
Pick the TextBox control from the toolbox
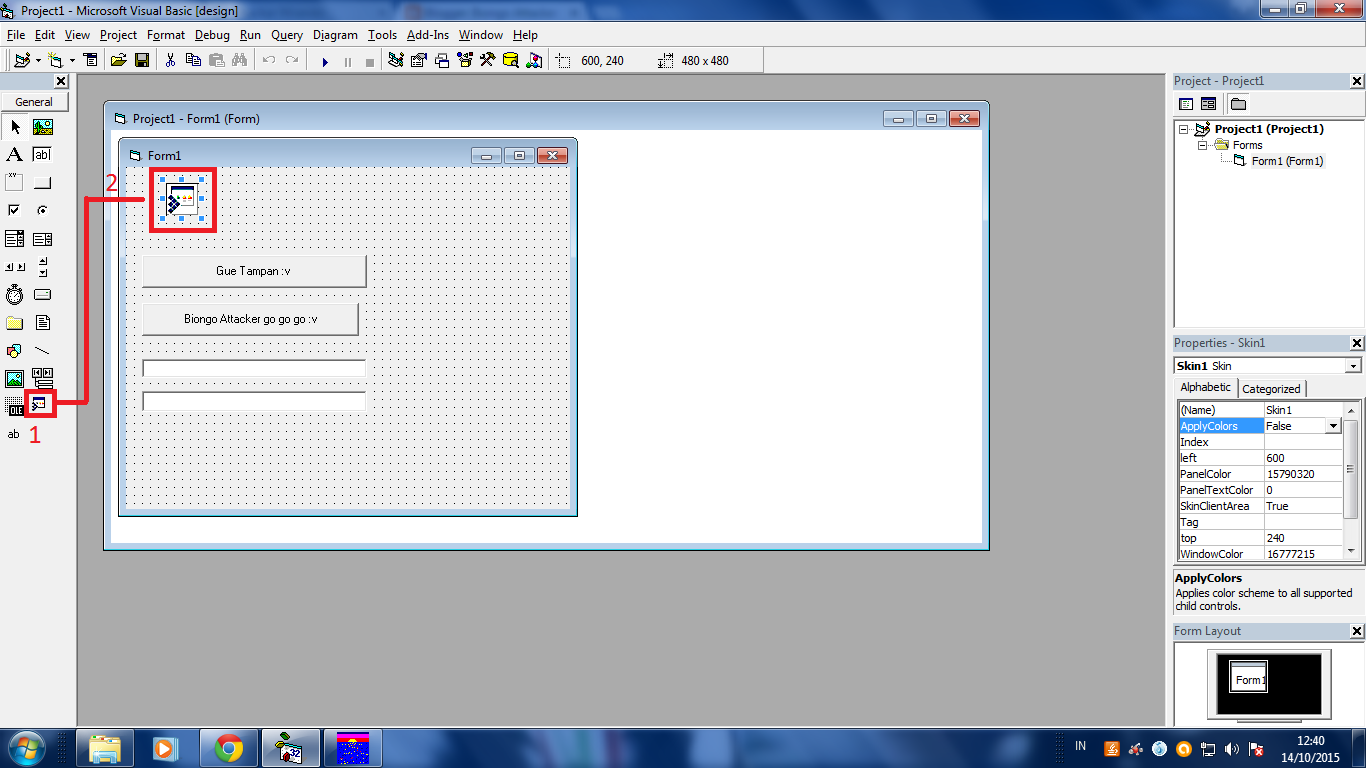coord(41,154)
